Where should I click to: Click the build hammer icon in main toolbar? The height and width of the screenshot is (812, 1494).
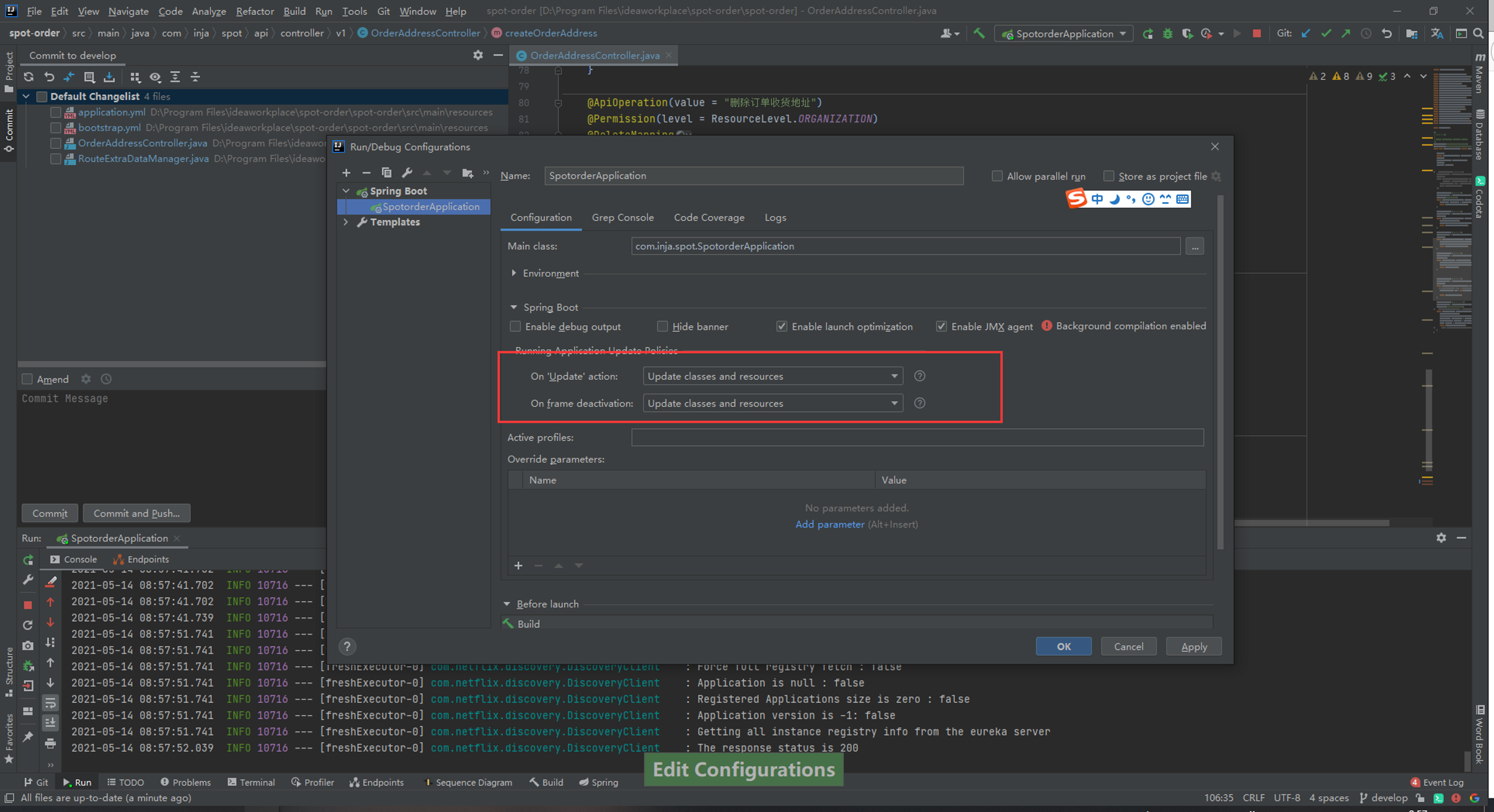click(979, 33)
